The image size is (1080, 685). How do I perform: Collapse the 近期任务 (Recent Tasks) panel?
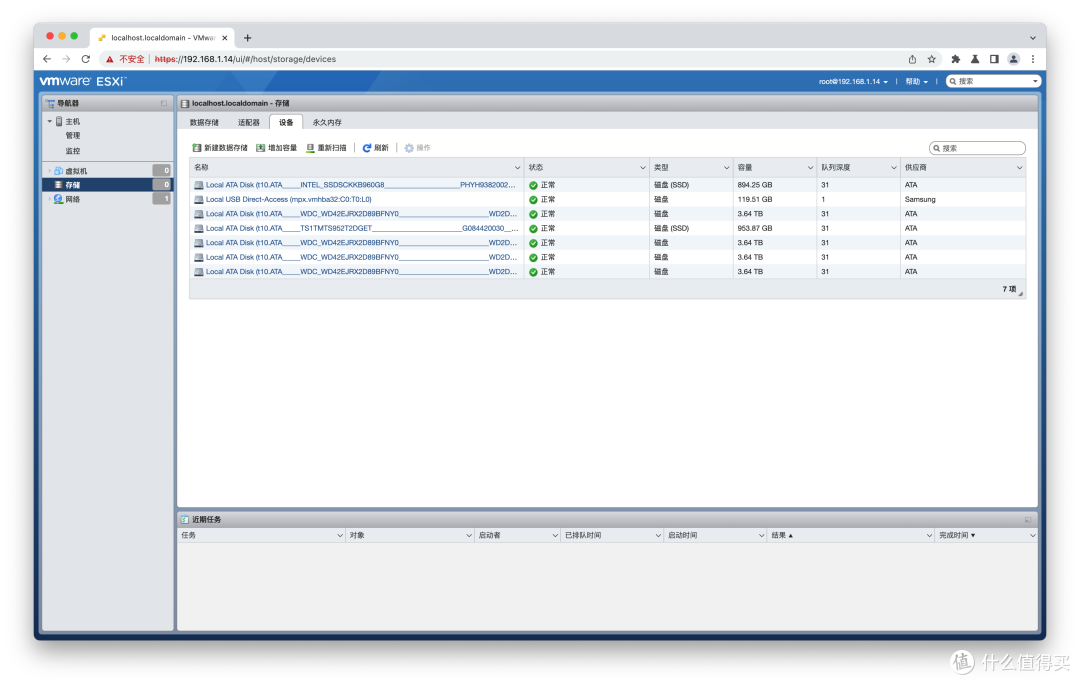[1029, 519]
